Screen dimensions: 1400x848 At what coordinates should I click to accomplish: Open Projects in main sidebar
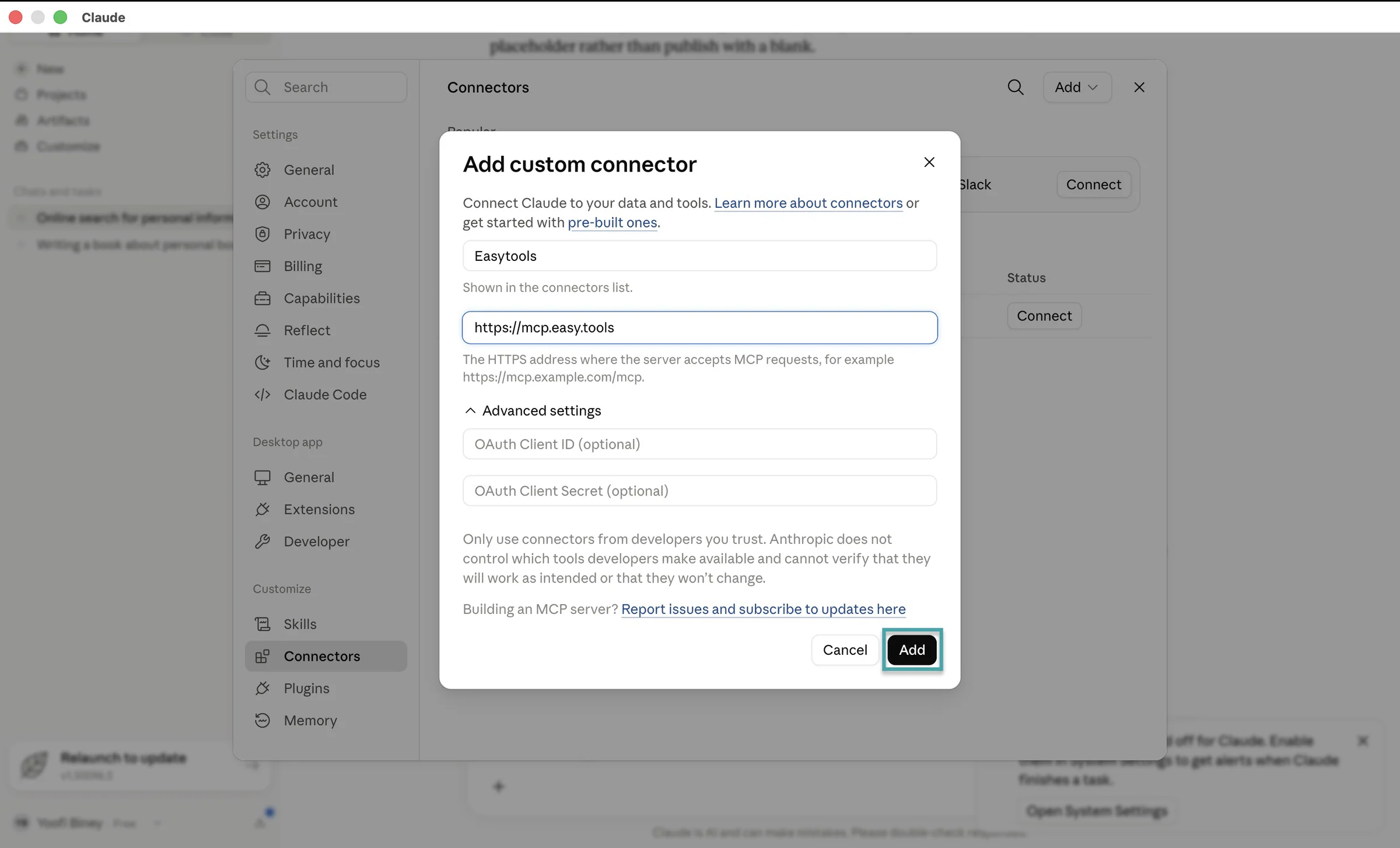[x=61, y=95]
